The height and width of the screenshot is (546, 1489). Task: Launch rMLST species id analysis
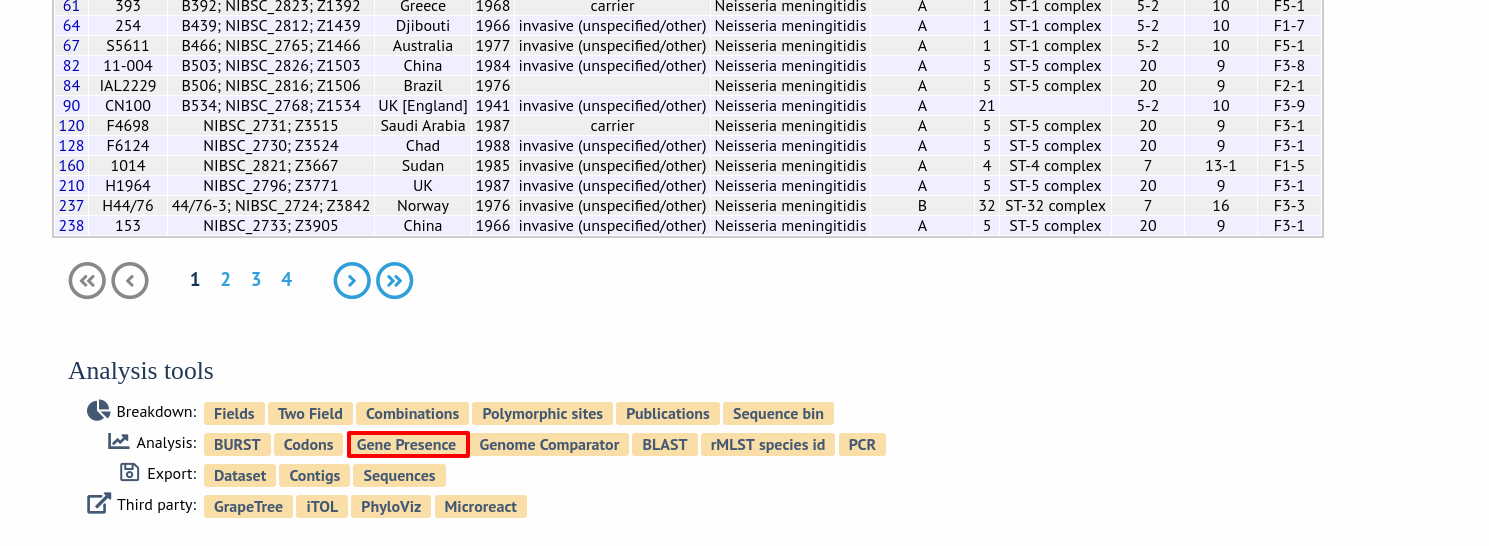768,445
